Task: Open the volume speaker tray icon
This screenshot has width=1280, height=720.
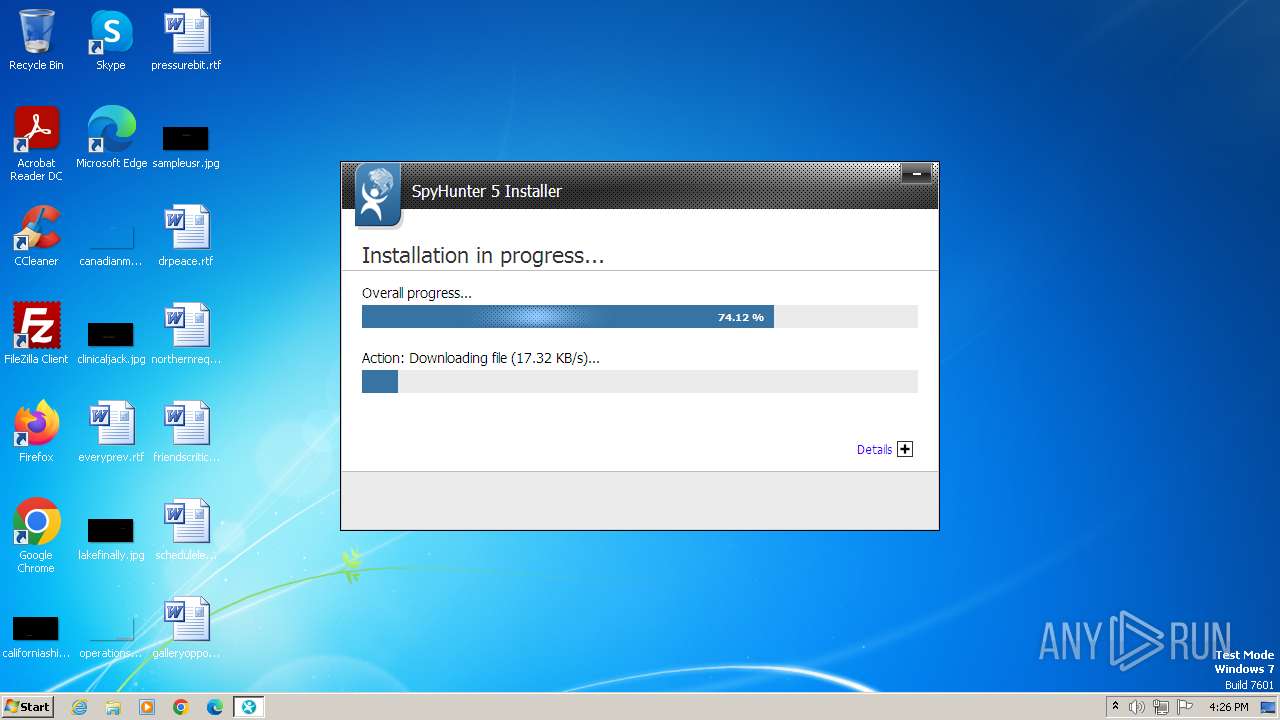Action: click(x=1137, y=707)
